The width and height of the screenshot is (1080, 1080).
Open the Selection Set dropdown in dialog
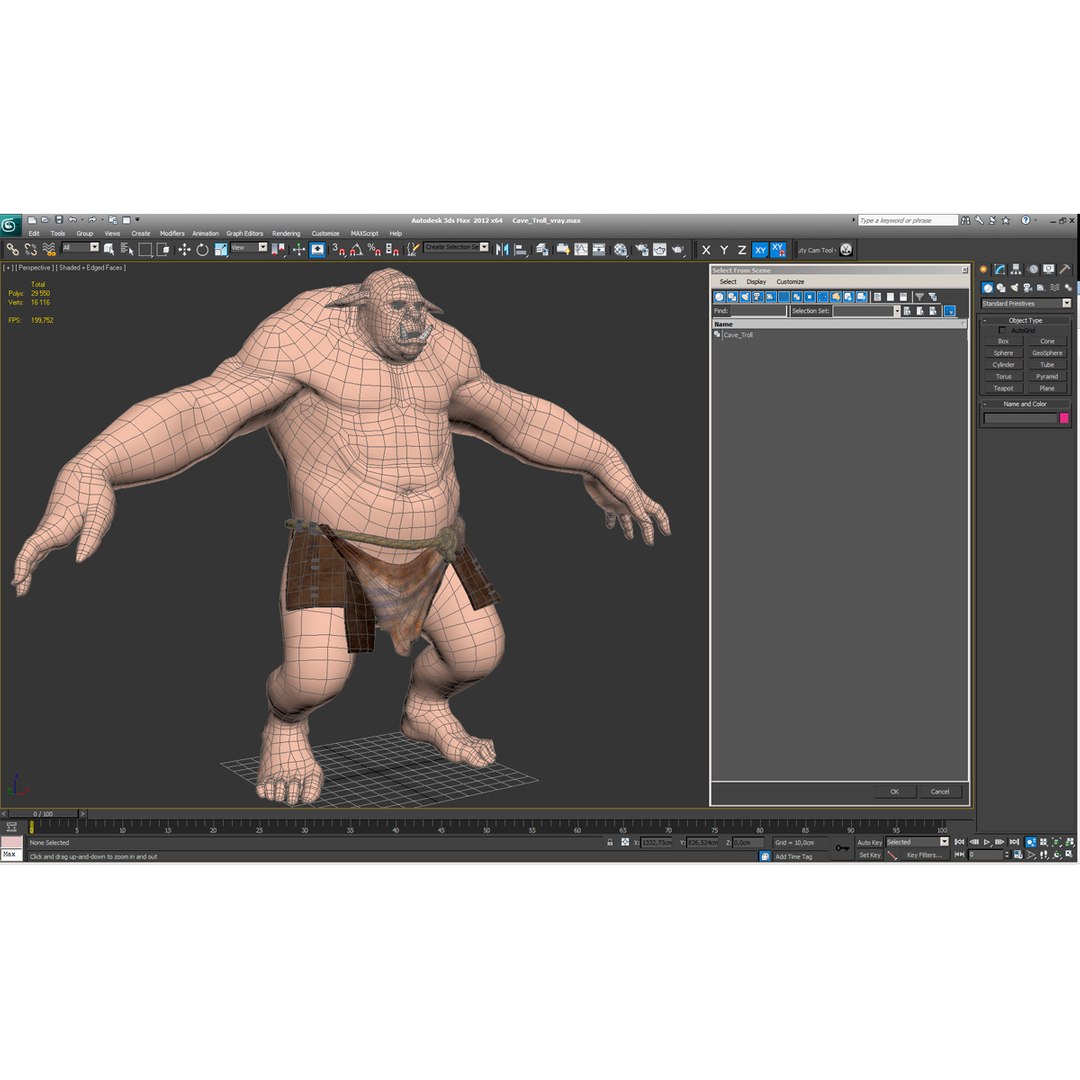click(866, 311)
